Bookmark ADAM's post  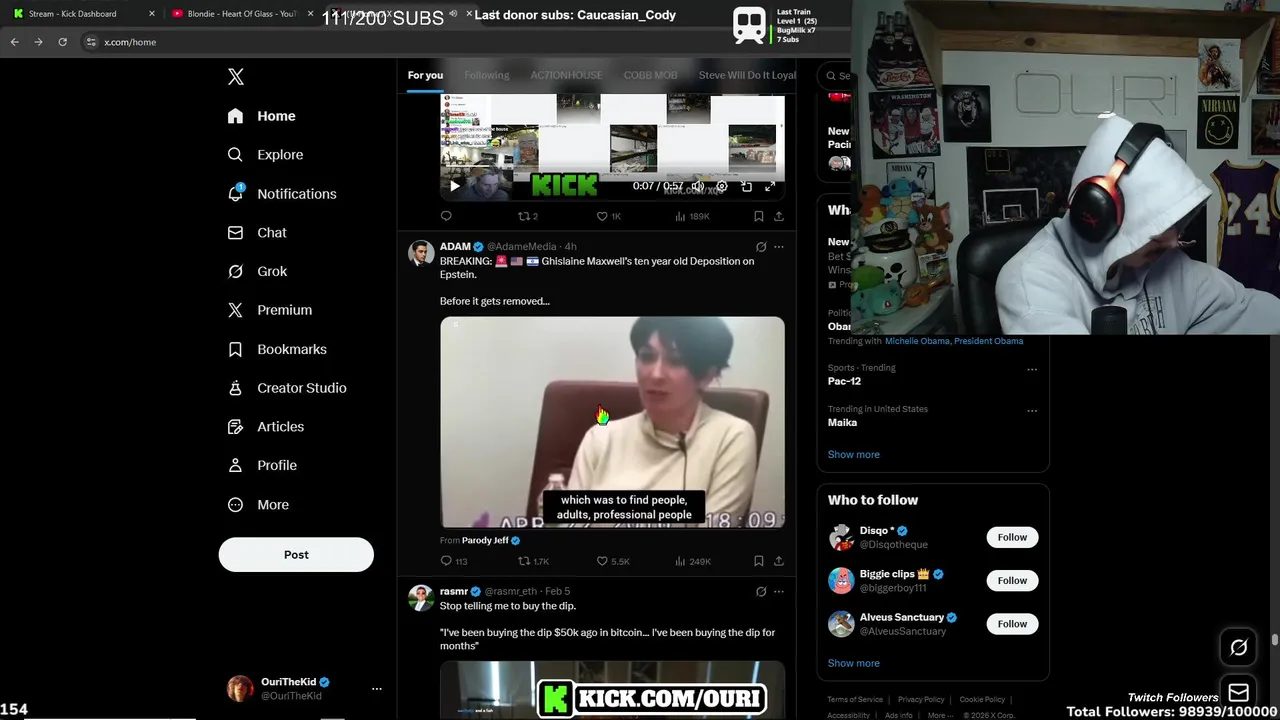pos(759,561)
